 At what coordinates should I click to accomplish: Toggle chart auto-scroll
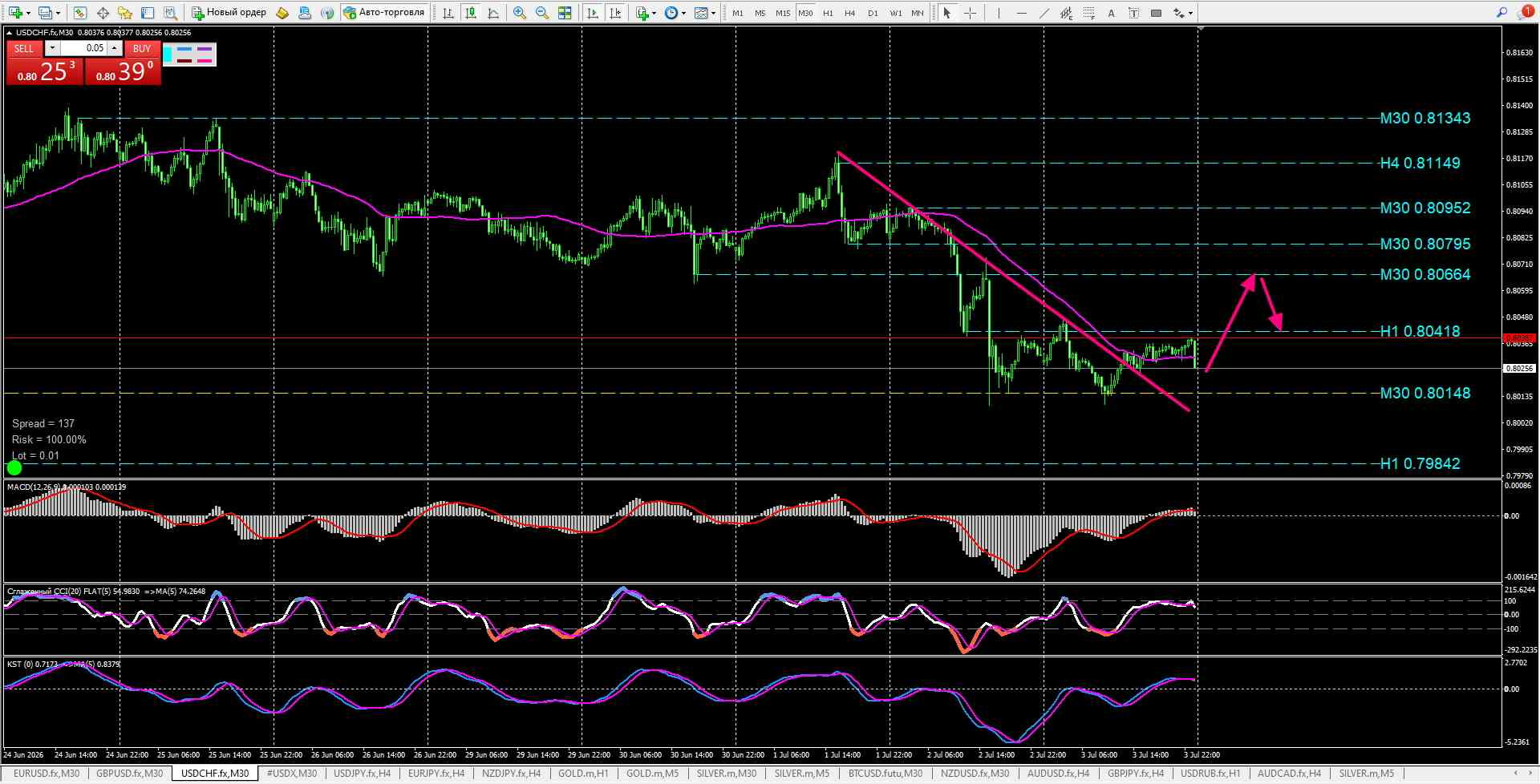click(593, 13)
